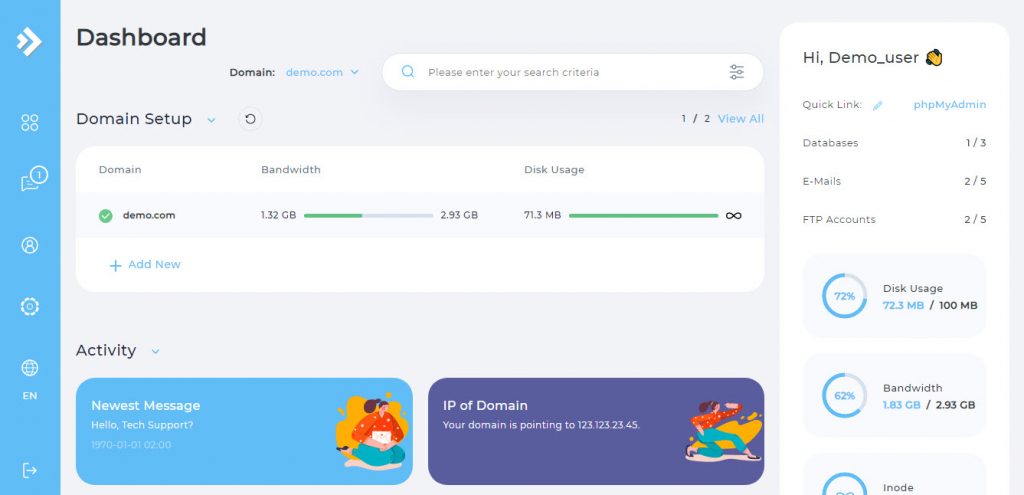This screenshot has width=1024, height=495.
Task: Click the 1970-01-01 02:00 message timestamp
Action: point(131,445)
